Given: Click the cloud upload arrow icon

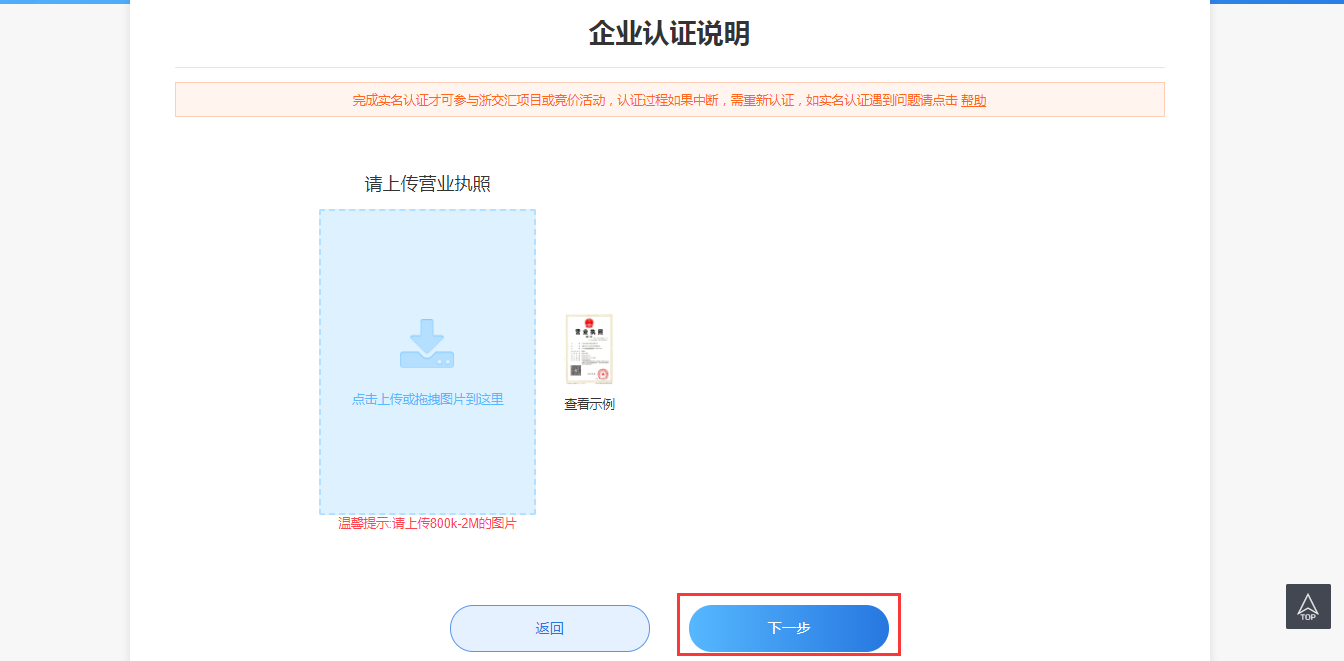Looking at the screenshot, I should coord(427,335).
